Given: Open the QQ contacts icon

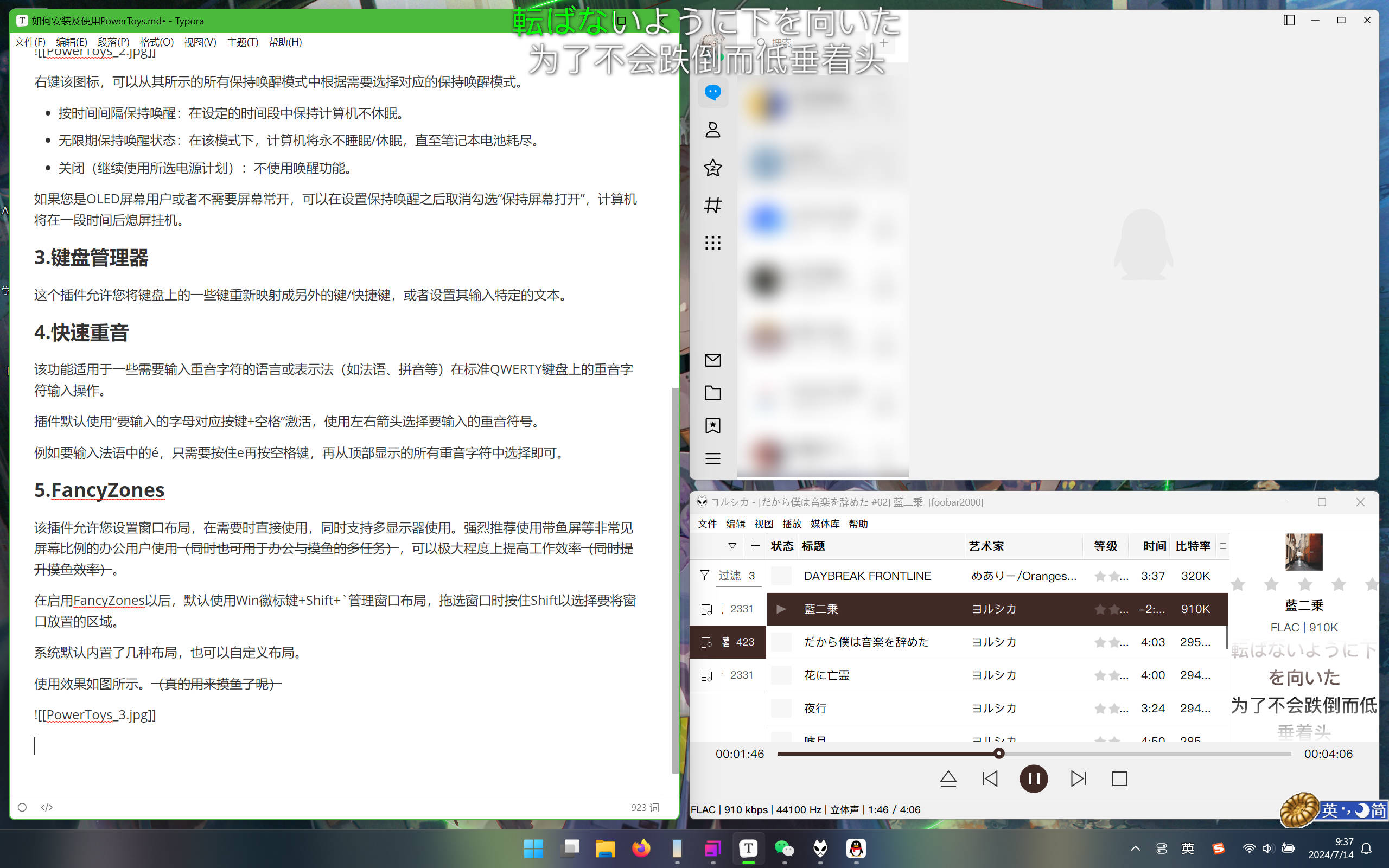Looking at the screenshot, I should pyautogui.click(x=712, y=130).
